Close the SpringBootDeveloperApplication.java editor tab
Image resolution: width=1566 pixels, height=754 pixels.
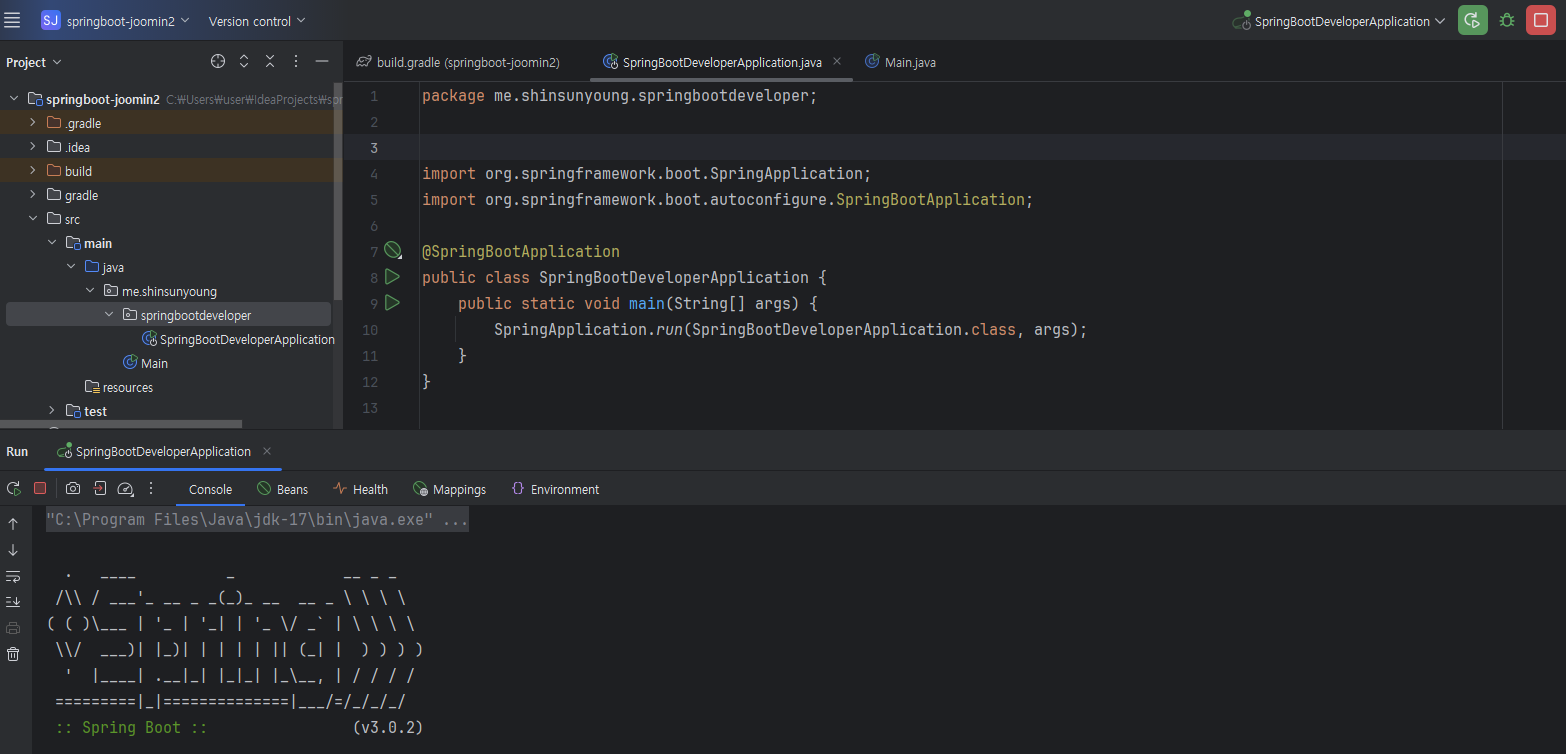[x=837, y=61]
